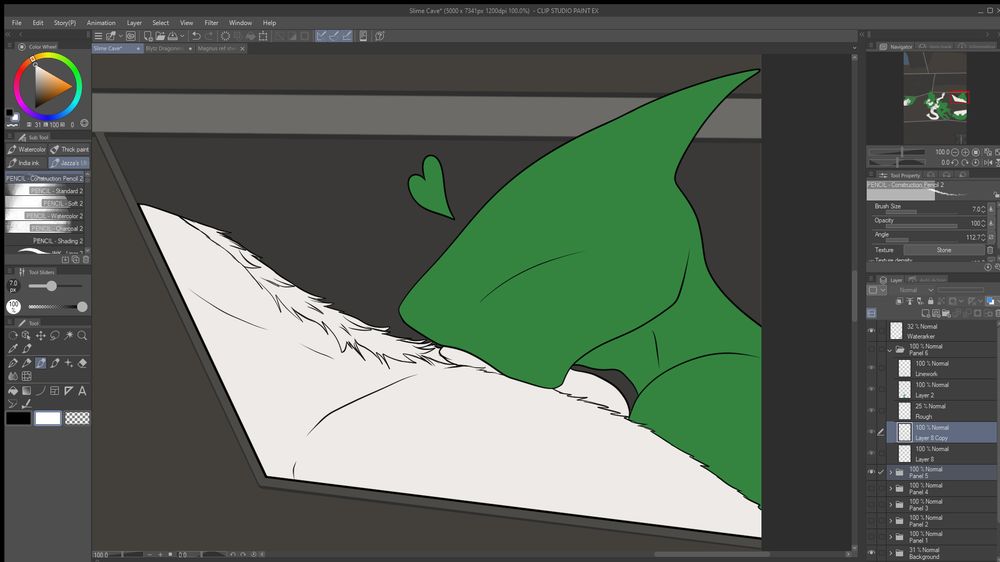This screenshot has height=562, width=1000.
Task: Toggle visibility of the Rough layer
Action: (871, 411)
